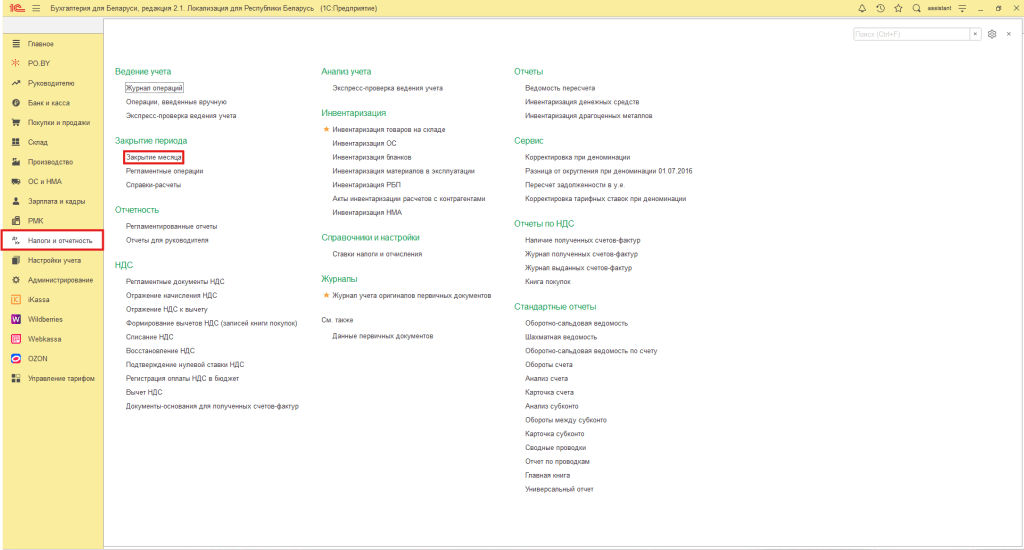
Task: Open Вычет НДС
Action: tap(144, 392)
